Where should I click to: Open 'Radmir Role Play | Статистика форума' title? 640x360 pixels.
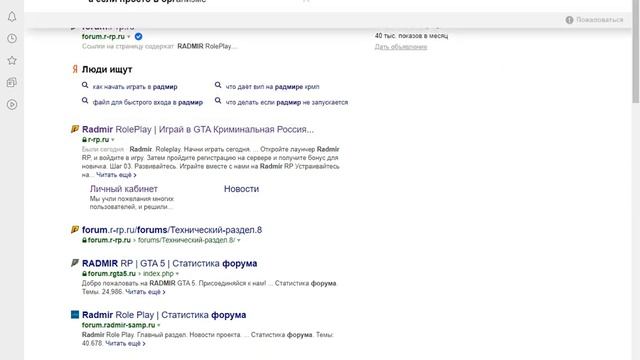click(x=164, y=315)
